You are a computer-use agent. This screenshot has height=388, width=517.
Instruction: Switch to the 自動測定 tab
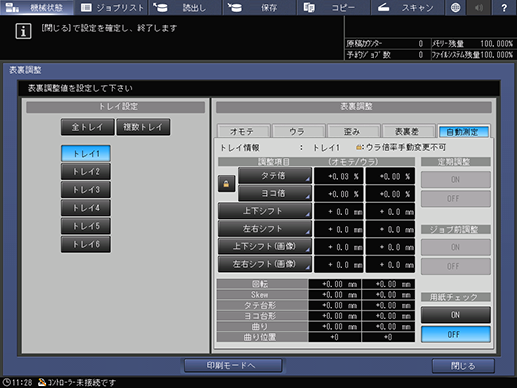[x=463, y=131]
